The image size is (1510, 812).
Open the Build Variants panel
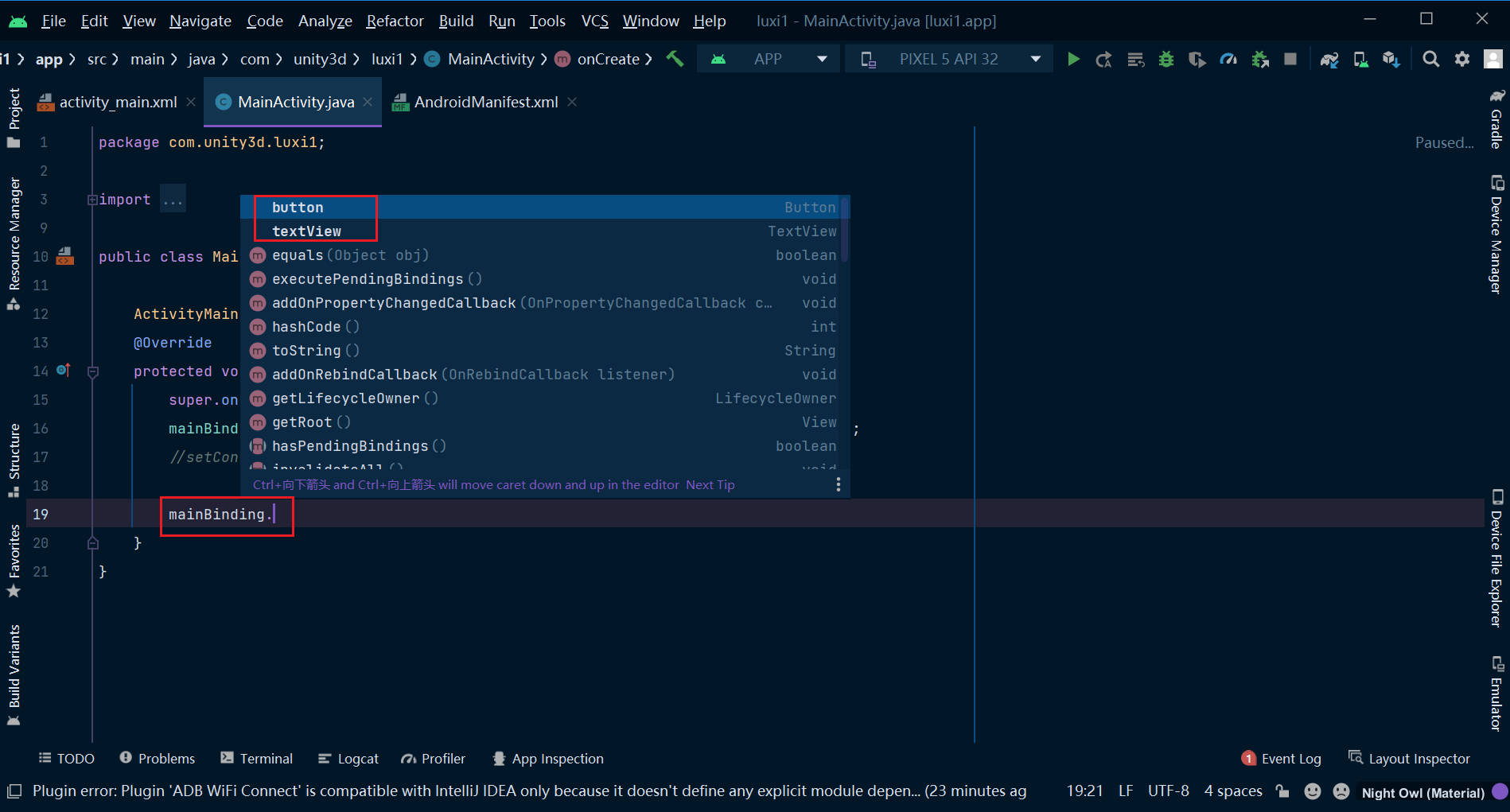click(x=14, y=674)
